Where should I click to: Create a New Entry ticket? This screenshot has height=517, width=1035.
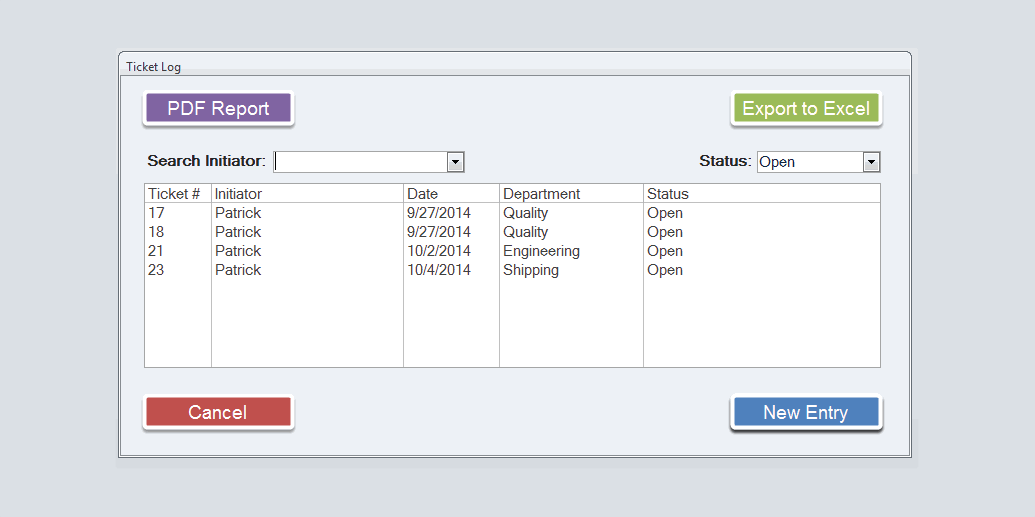[x=806, y=412]
